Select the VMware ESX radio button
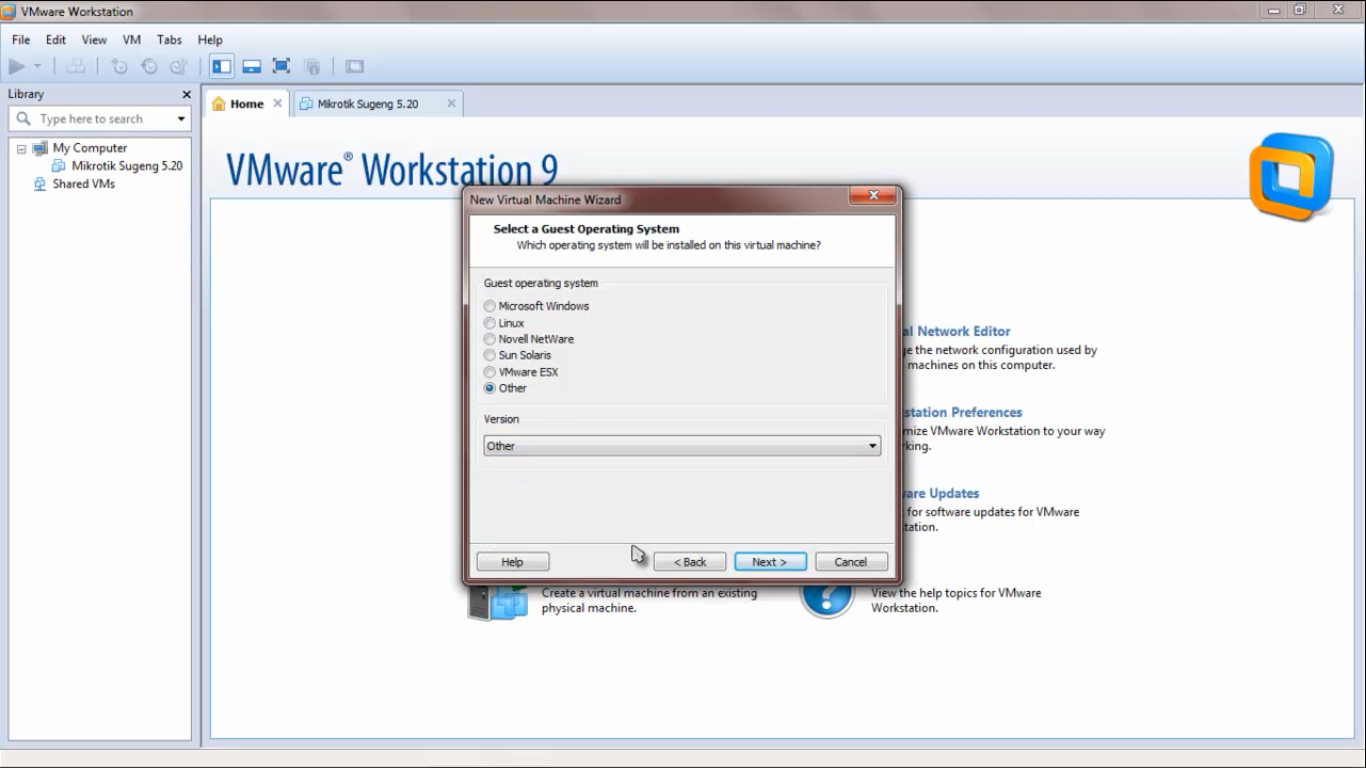1366x768 pixels. (490, 372)
